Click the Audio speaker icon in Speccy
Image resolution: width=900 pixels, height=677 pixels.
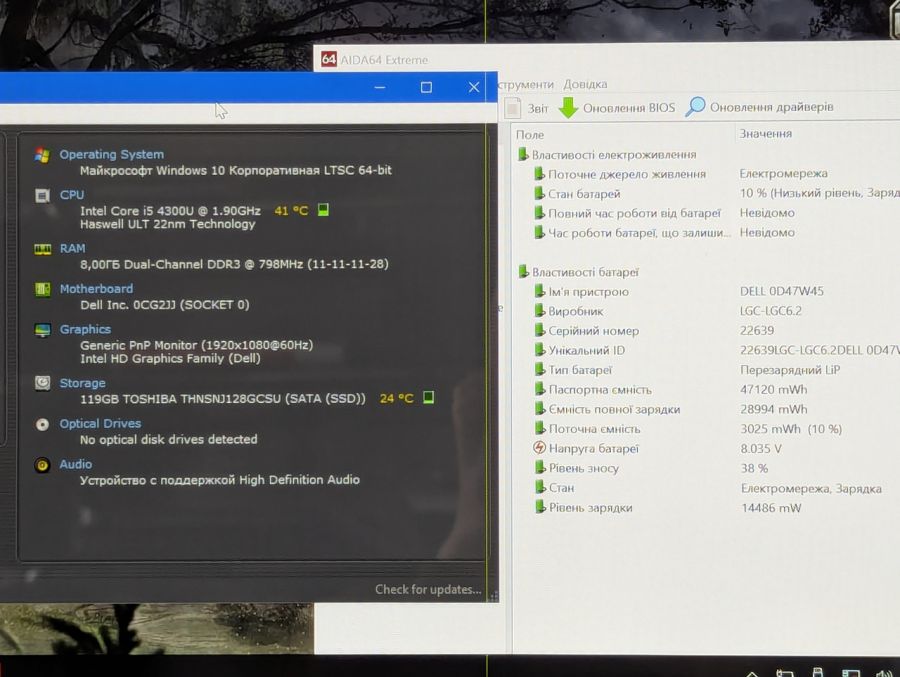pos(42,465)
